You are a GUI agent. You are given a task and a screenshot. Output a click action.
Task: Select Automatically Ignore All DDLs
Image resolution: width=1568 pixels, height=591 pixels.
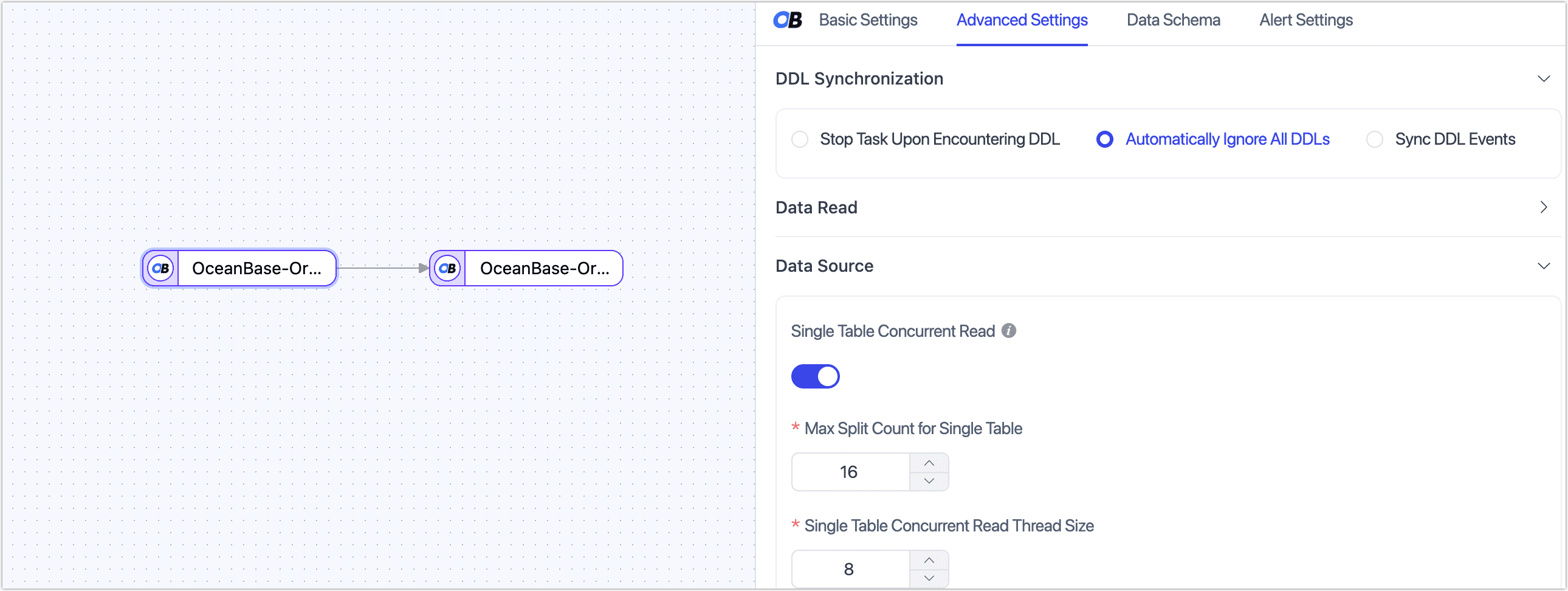pyautogui.click(x=1104, y=139)
